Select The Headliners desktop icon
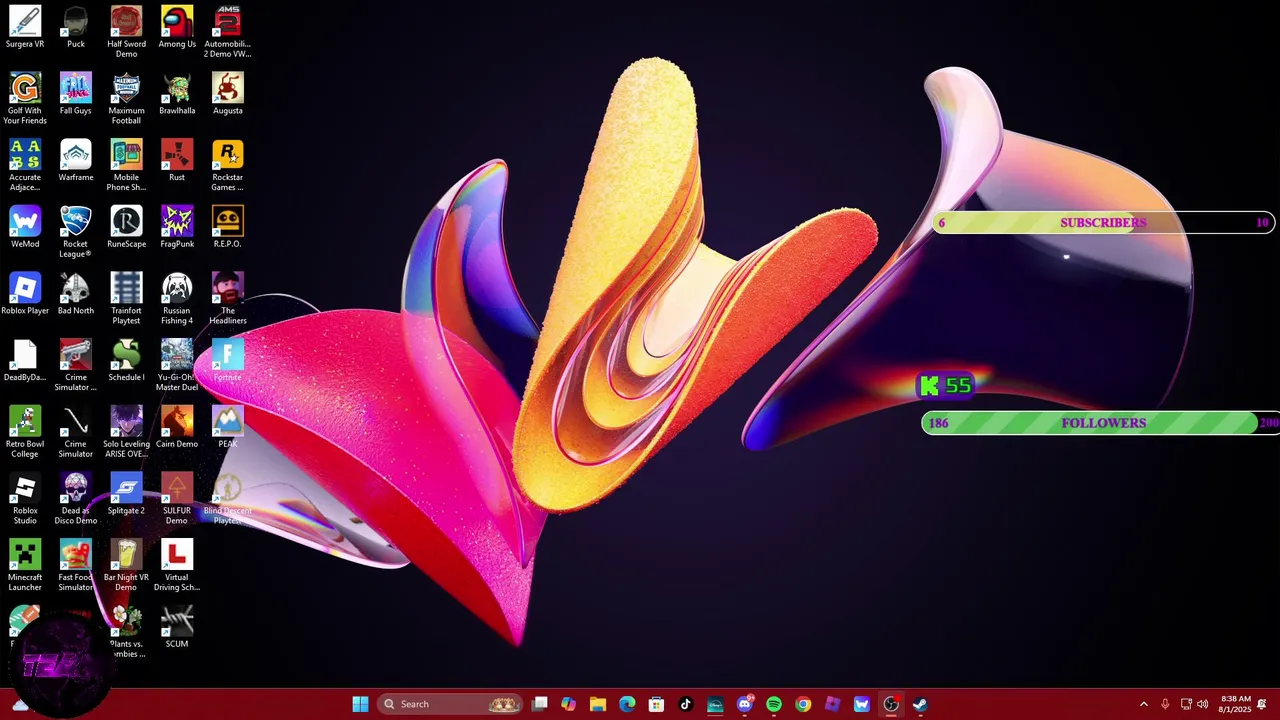The image size is (1280, 720). 228,298
